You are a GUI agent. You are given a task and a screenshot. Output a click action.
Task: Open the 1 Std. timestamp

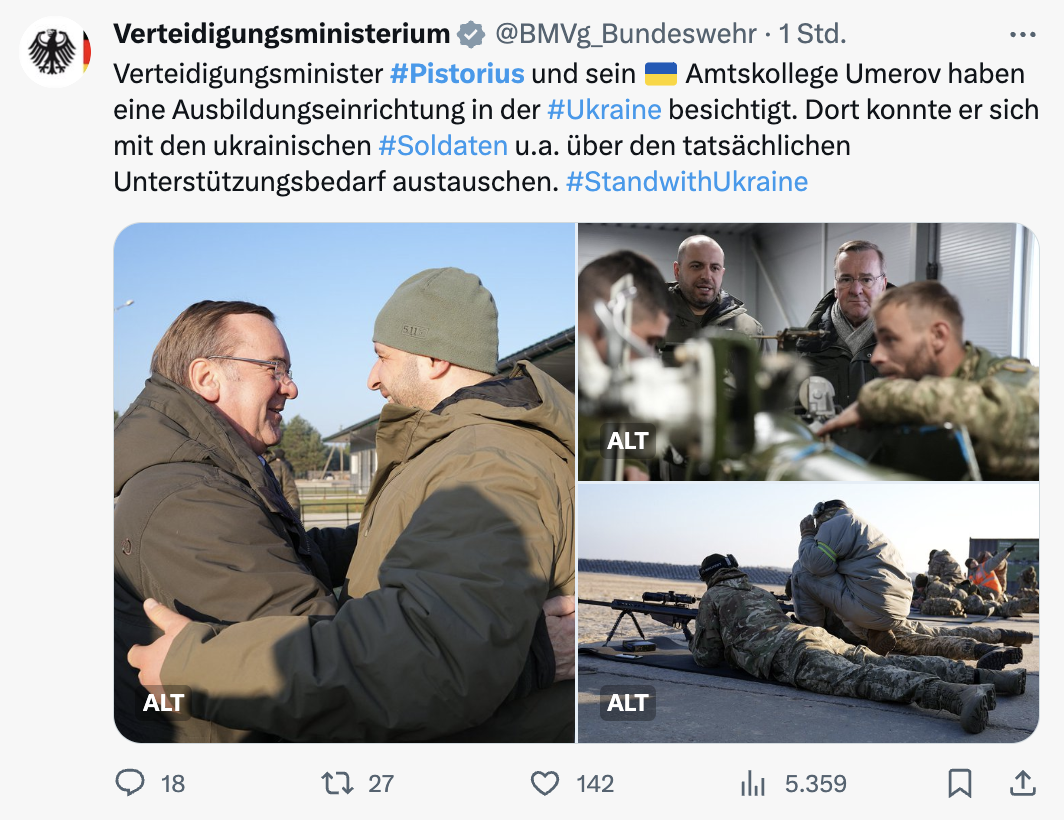pos(813,34)
